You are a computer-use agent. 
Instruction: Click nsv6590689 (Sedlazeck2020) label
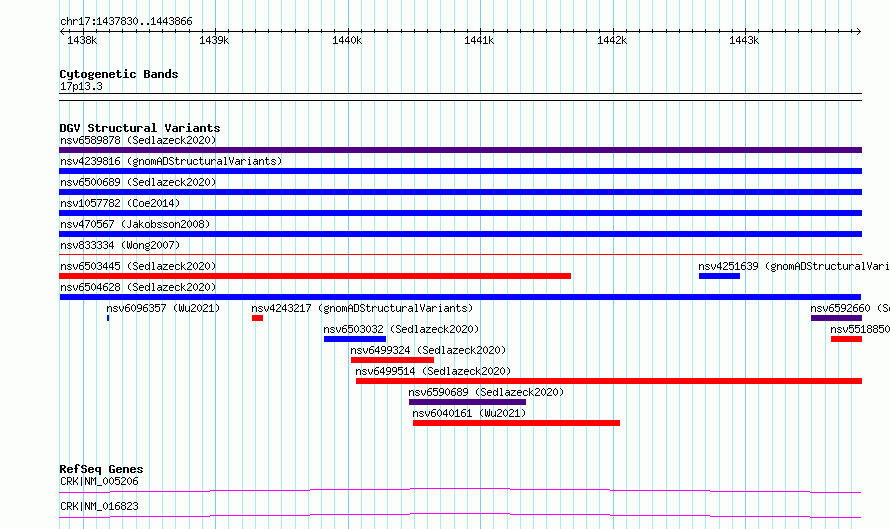pyautogui.click(x=486, y=392)
